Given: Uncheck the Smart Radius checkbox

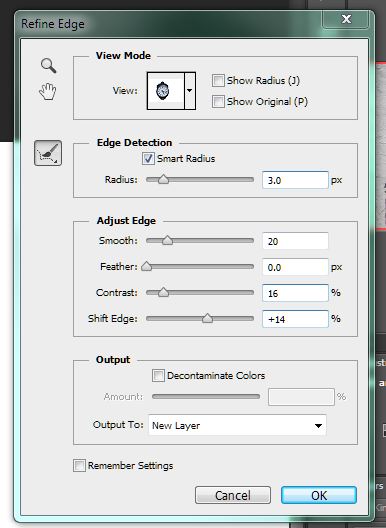Looking at the screenshot, I should (x=148, y=159).
